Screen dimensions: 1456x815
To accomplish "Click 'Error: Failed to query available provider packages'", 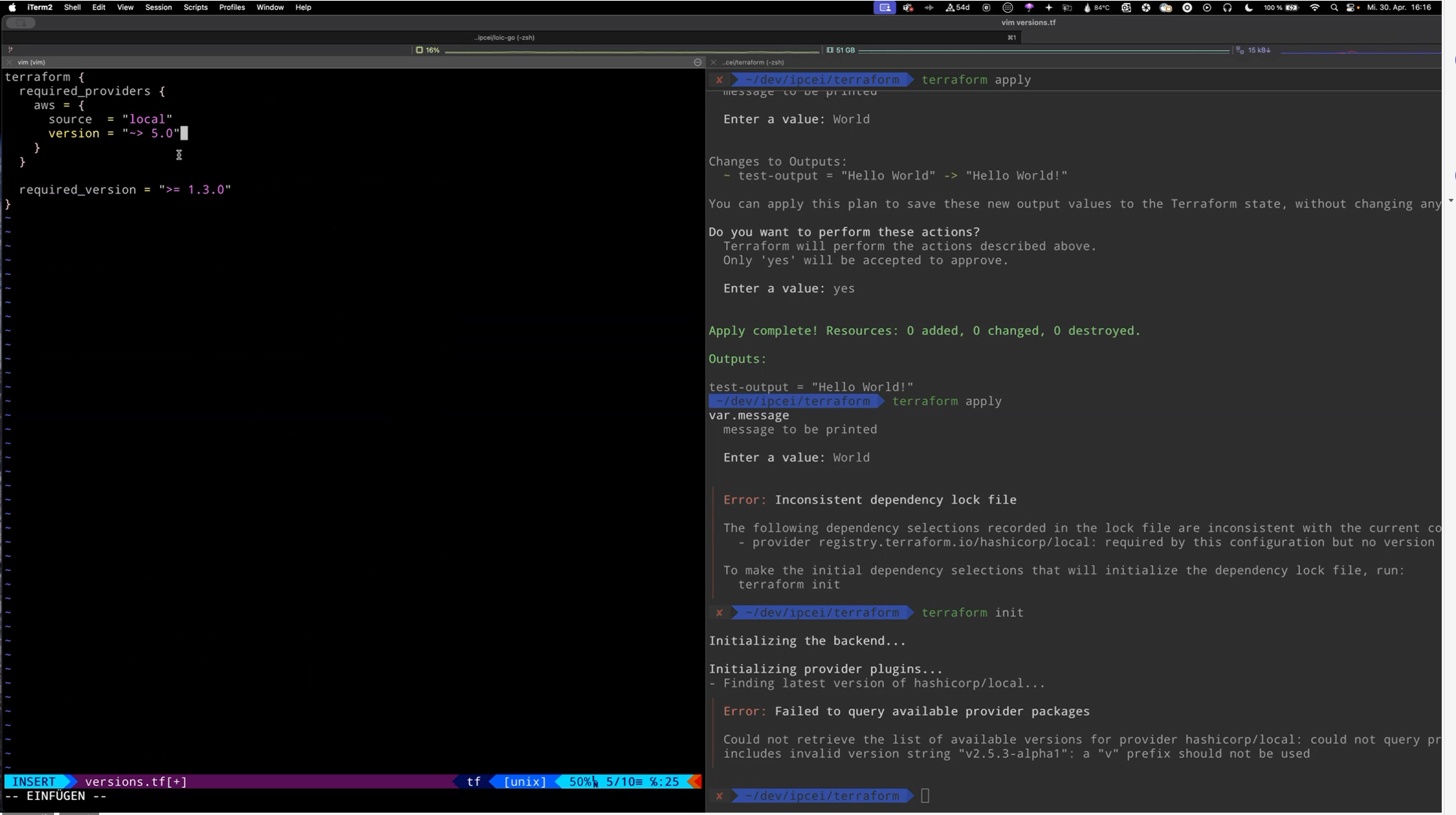I will 906,711.
